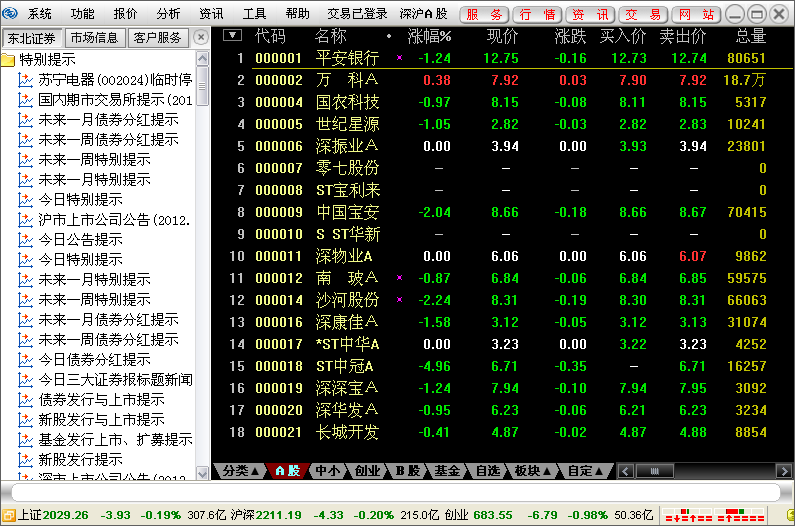Image resolution: width=795 pixels, height=526 pixels.
Task: Click chart icon beside 苏宁电器 notice
Action: click(x=27, y=80)
